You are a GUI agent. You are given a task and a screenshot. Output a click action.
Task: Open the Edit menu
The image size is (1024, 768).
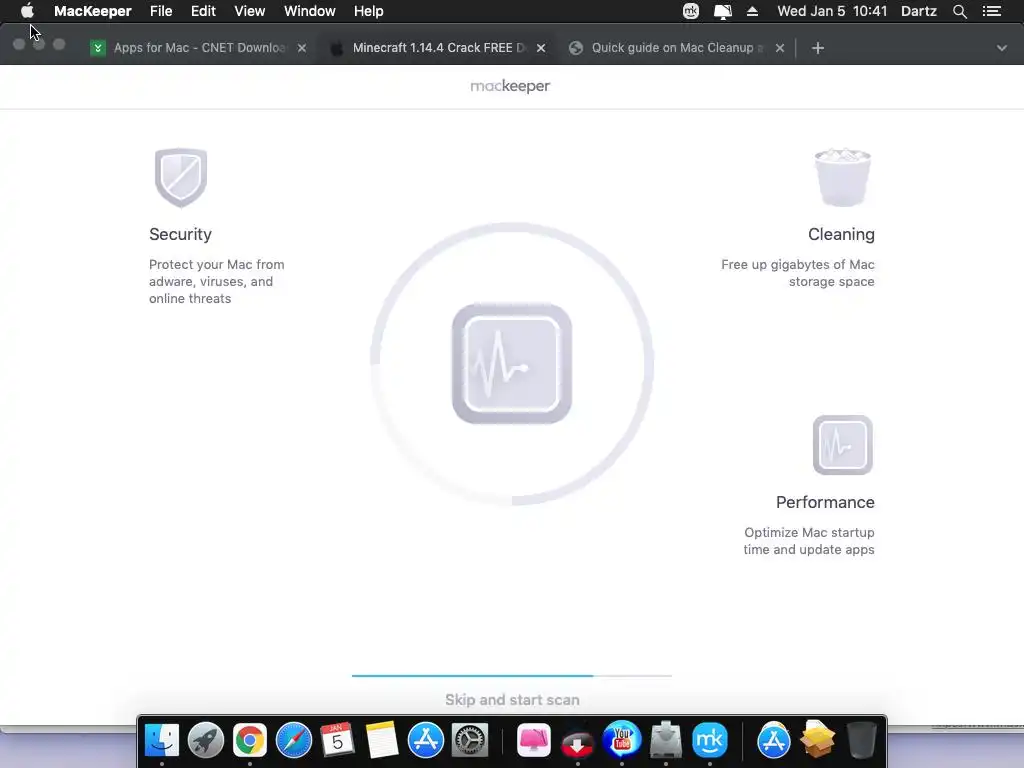(x=203, y=11)
